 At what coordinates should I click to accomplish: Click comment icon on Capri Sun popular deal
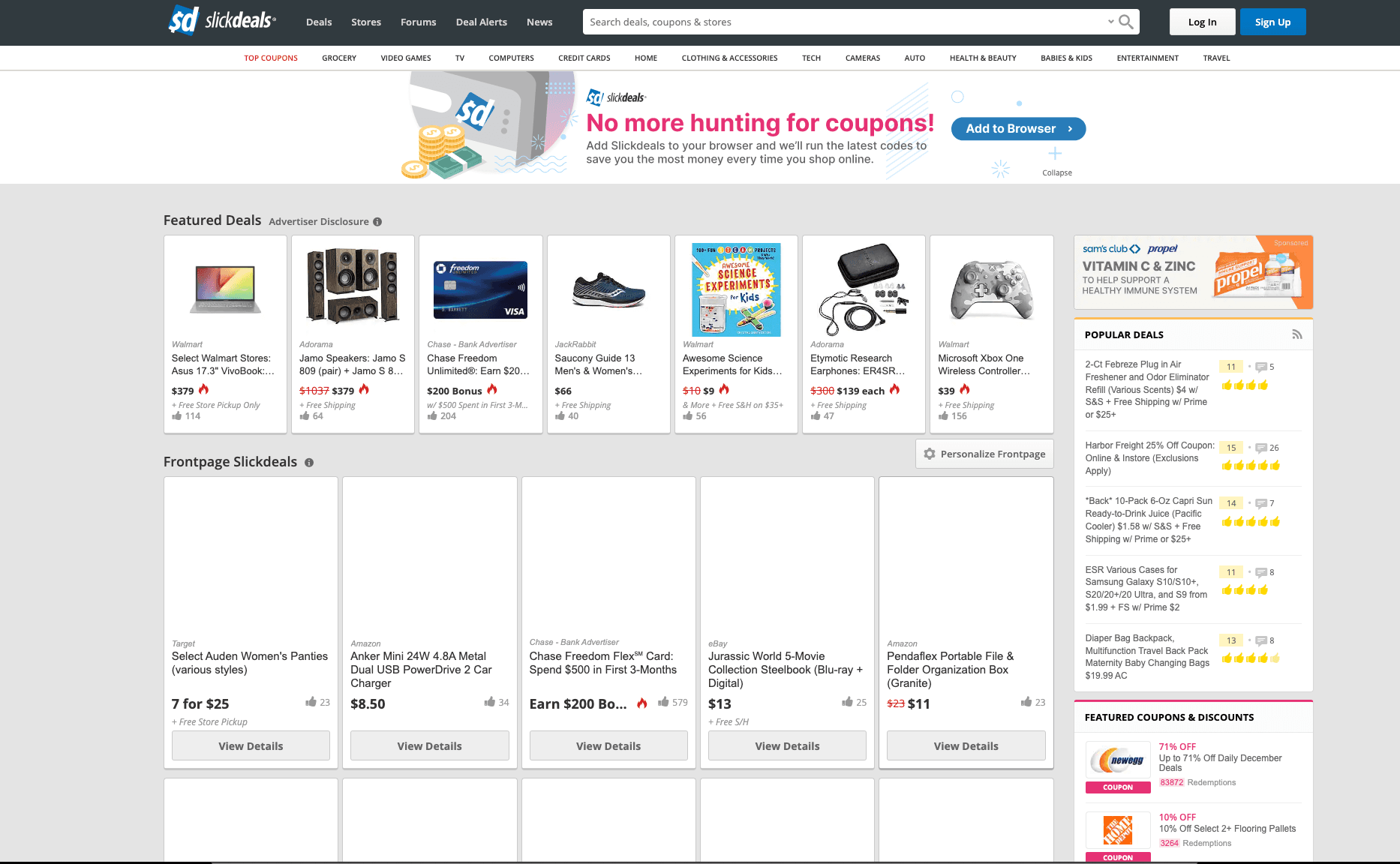(1261, 503)
